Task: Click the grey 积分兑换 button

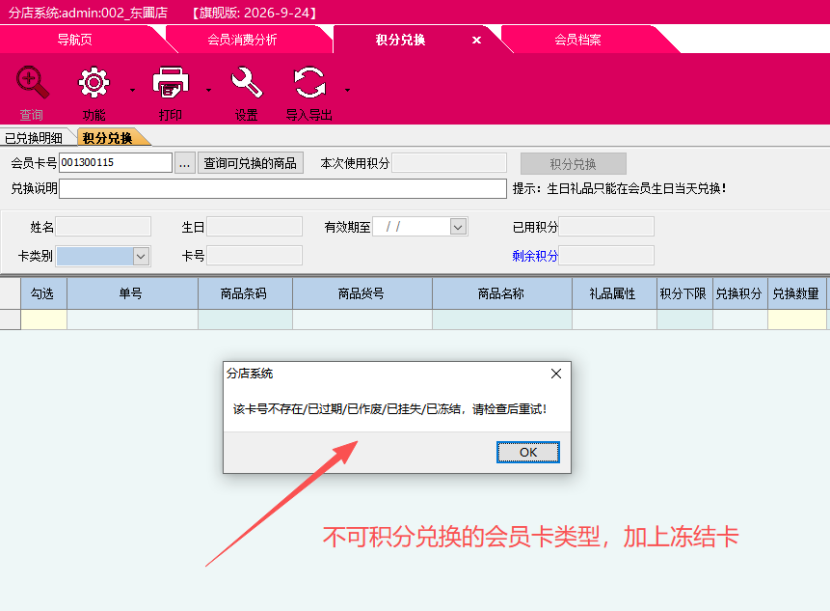Action: pos(573,164)
